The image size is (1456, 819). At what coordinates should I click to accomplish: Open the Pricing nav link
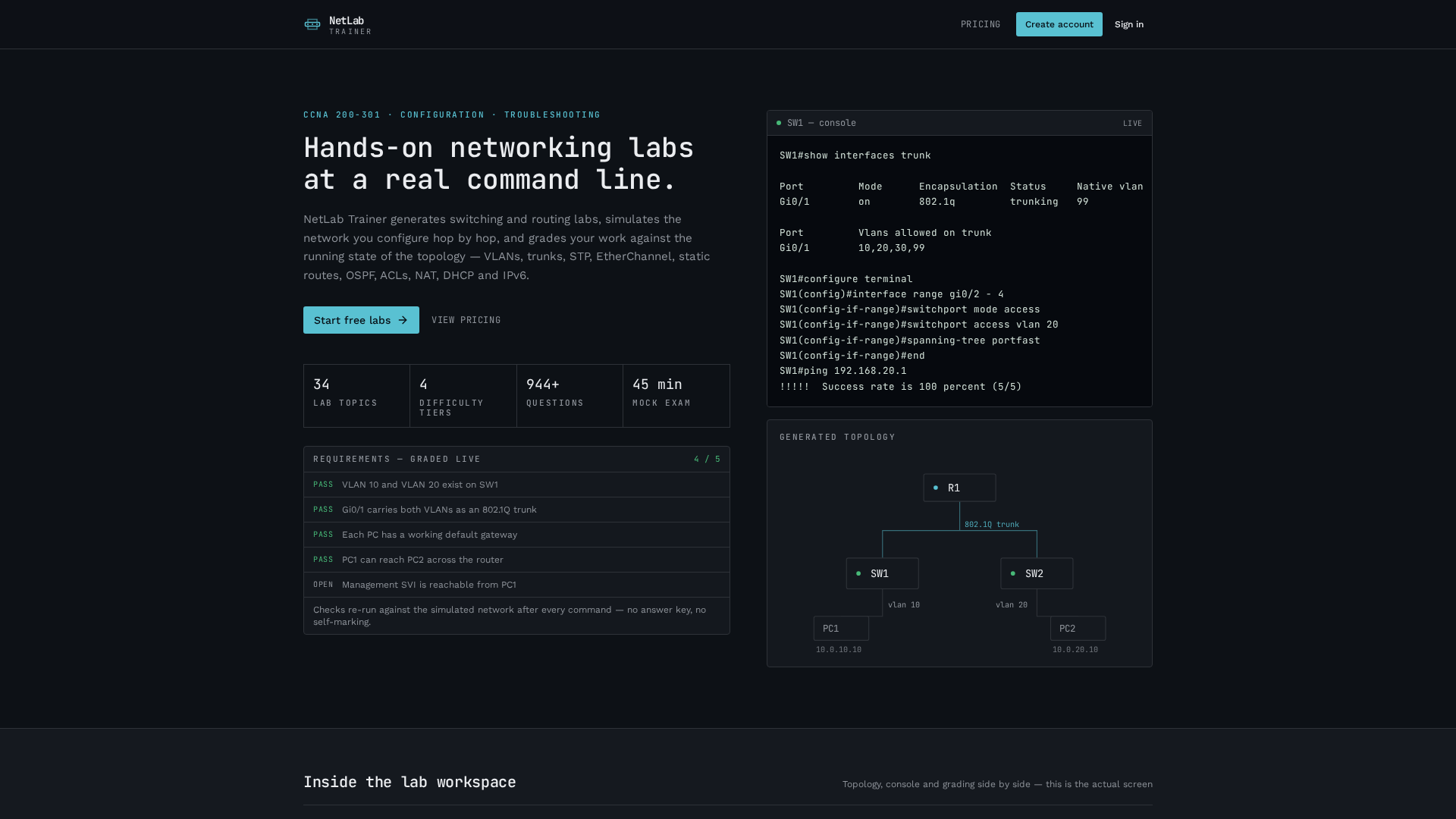coord(981,24)
